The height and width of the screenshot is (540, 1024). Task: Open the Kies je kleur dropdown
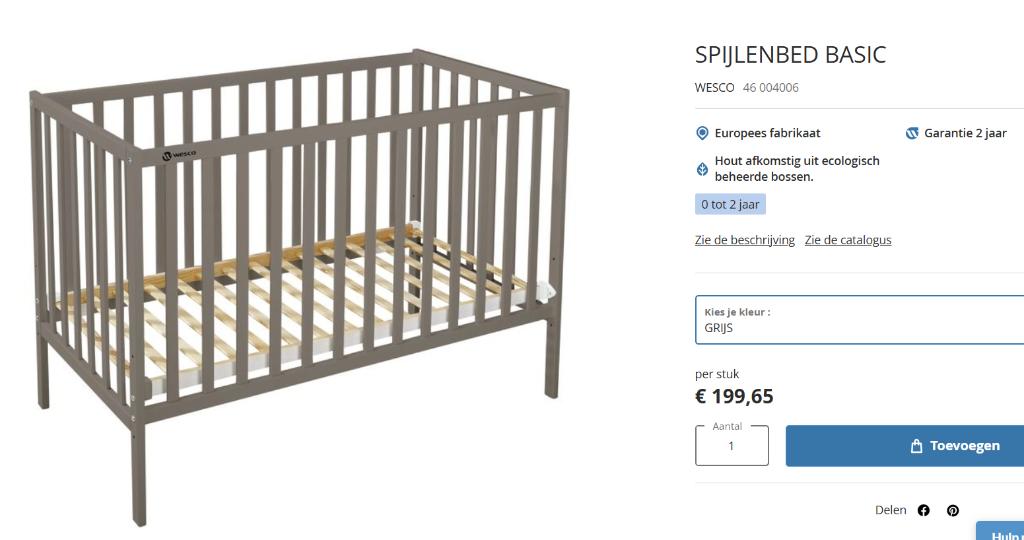coord(858,320)
